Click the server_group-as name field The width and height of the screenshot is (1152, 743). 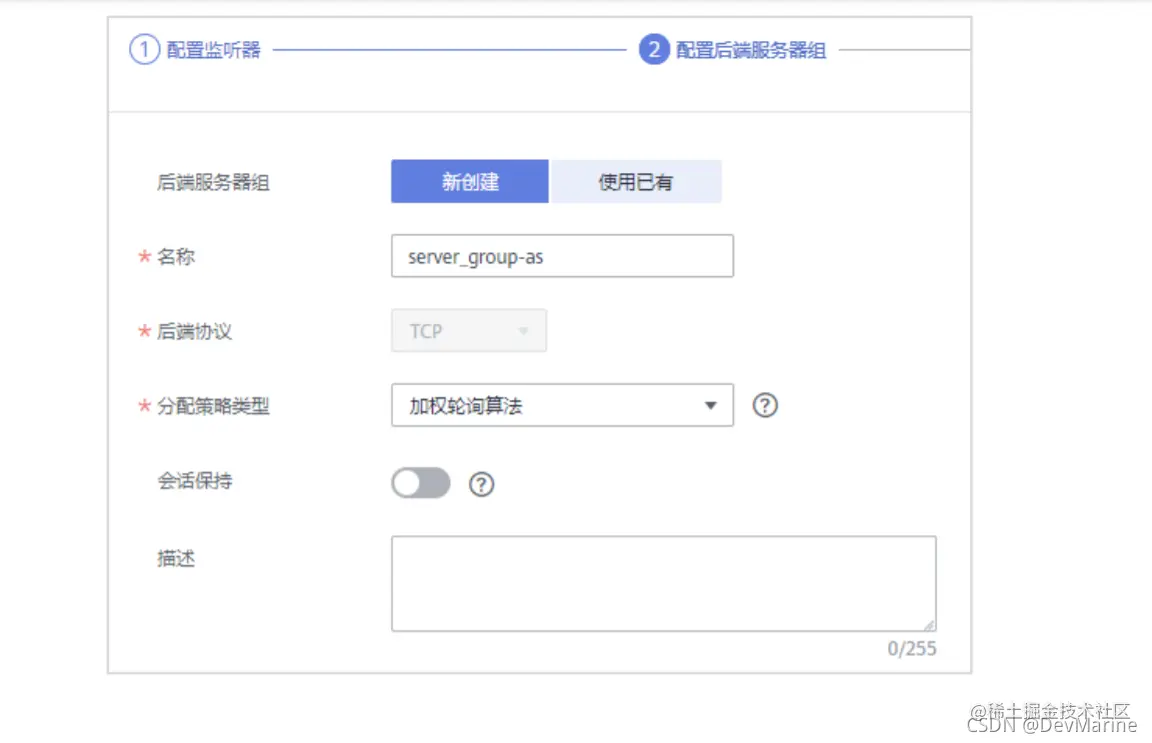coord(562,256)
